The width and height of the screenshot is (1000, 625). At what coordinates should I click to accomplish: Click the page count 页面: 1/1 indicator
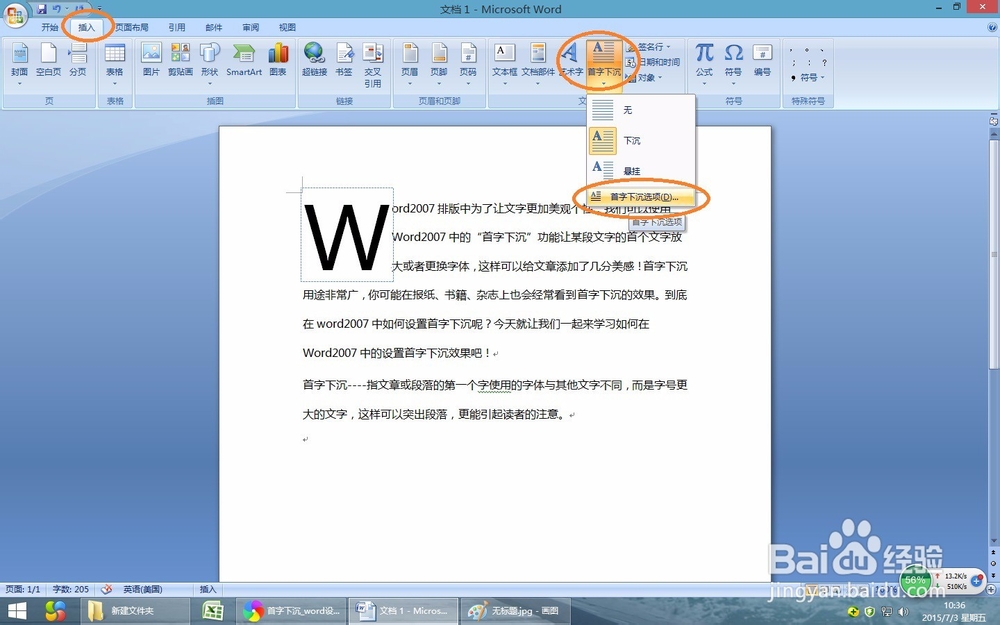coord(23,589)
